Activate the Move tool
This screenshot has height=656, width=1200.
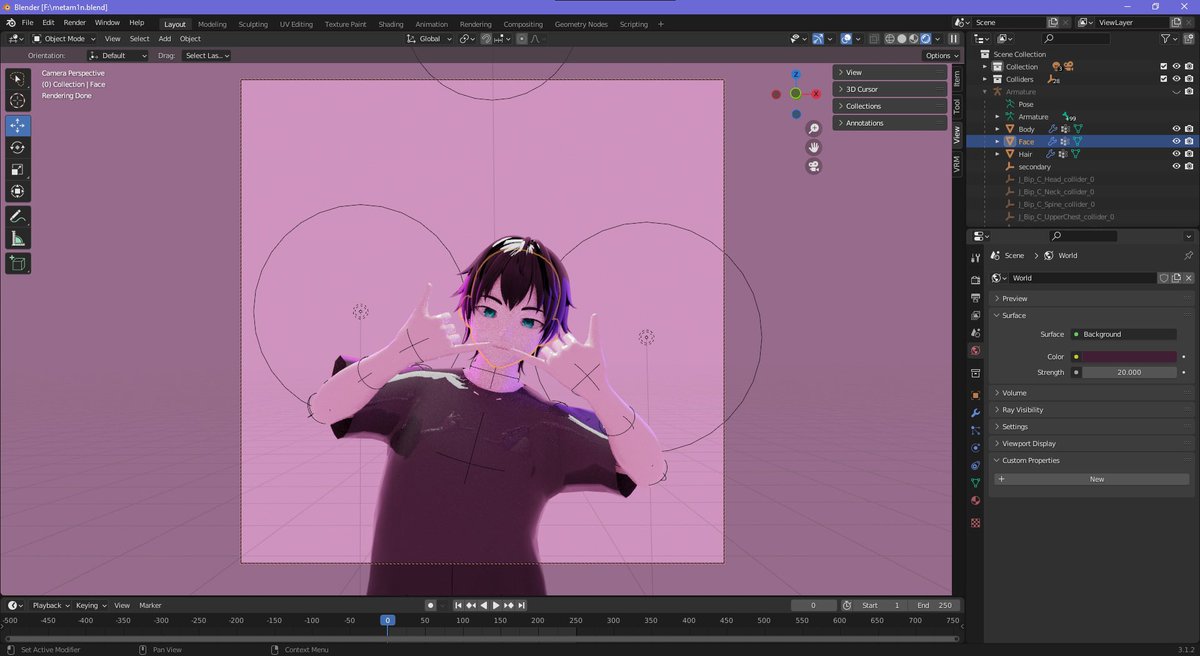[18, 126]
